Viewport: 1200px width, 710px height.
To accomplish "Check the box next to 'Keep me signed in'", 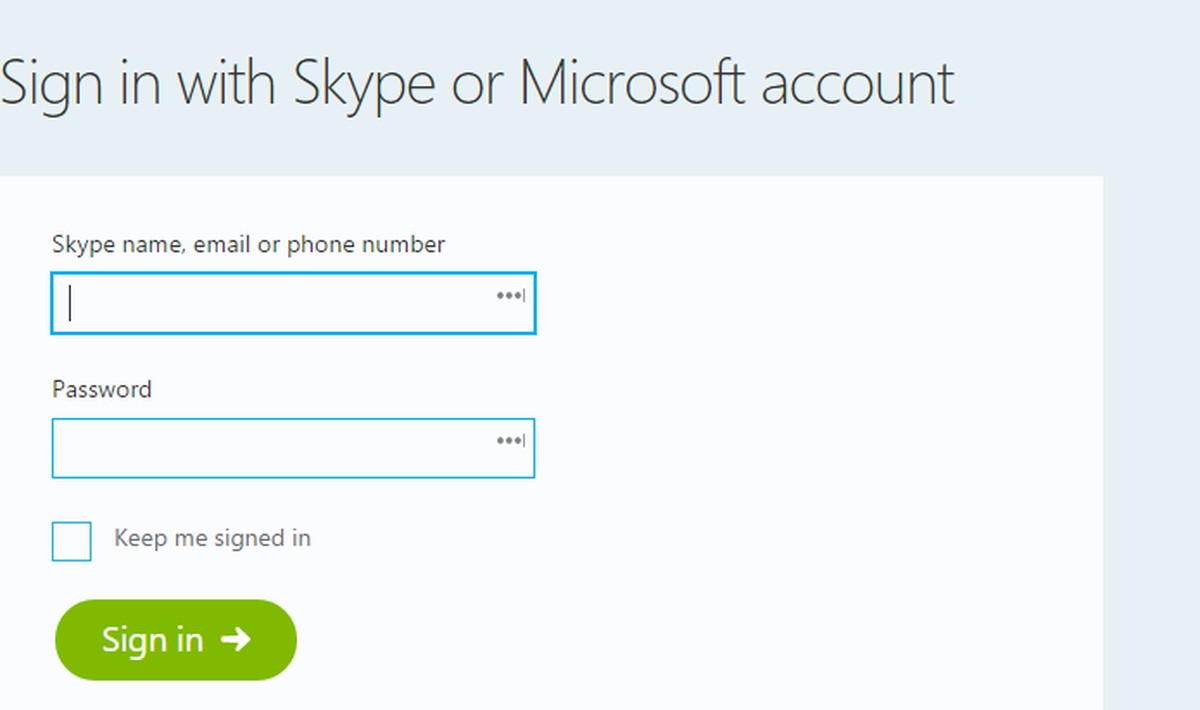I will pos(71,541).
